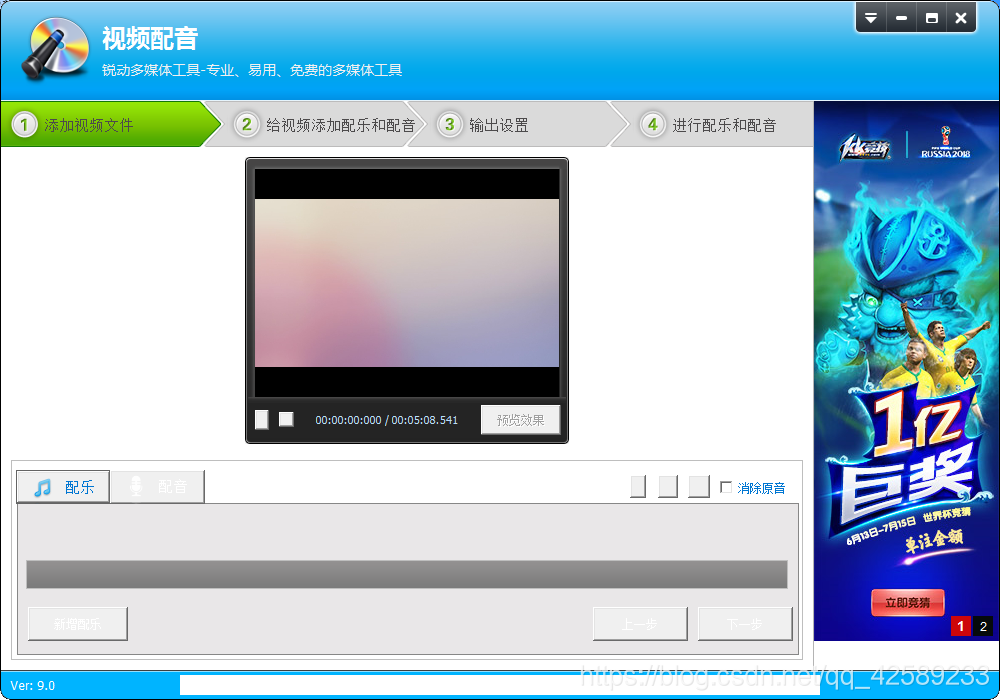Click the music note icon on 配乐 tab
This screenshot has width=1000, height=700.
42,488
